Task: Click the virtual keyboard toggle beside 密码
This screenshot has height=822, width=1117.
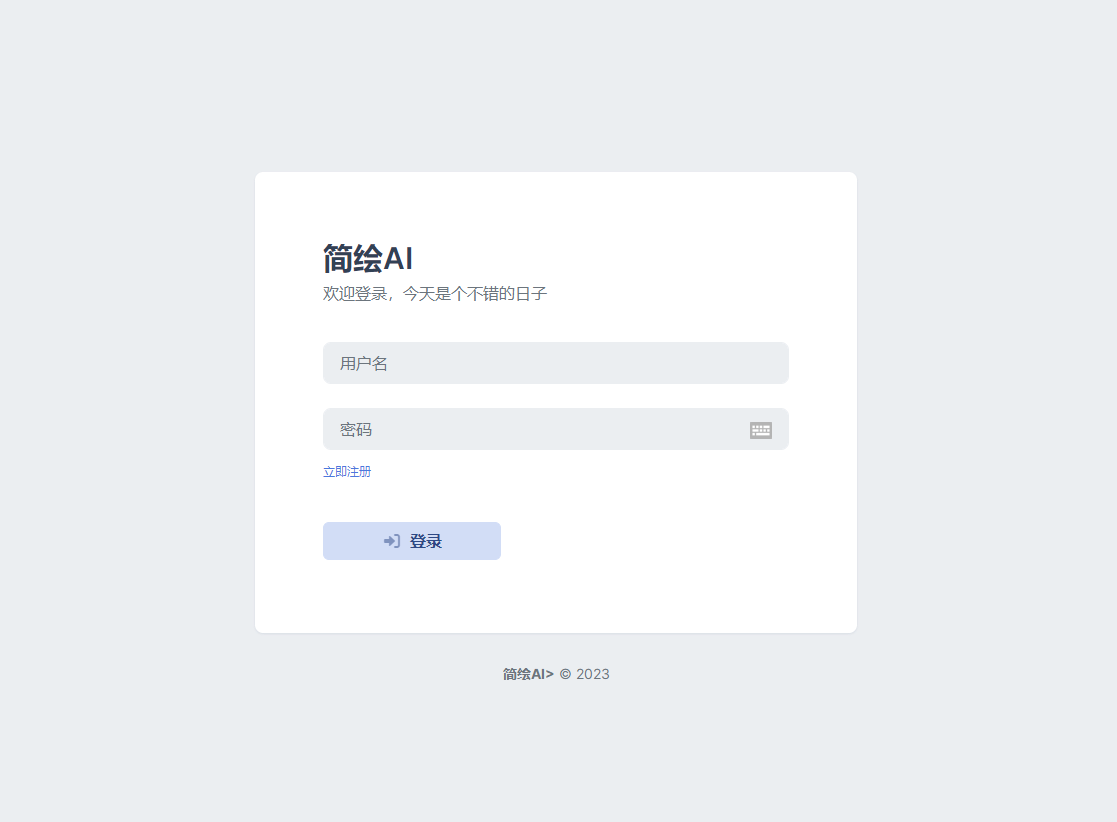Action: coord(761,430)
